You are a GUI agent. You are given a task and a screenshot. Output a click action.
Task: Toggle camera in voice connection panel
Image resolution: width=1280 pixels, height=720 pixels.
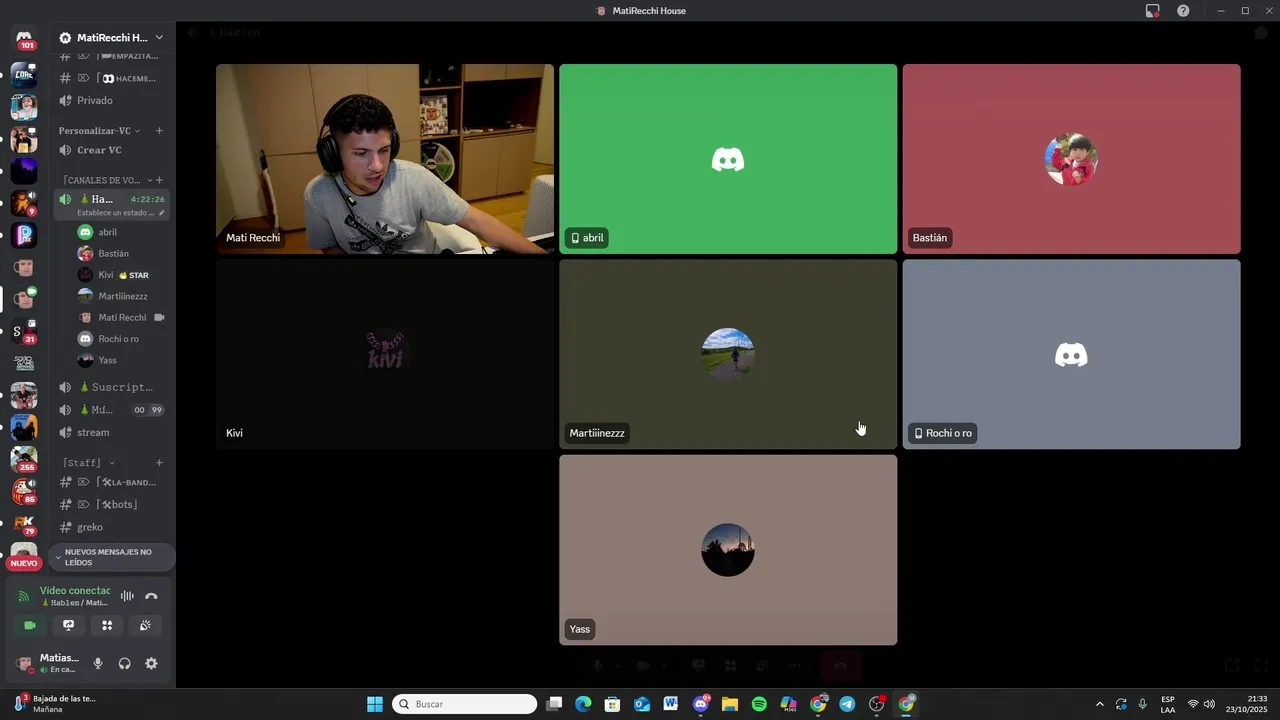coord(30,625)
